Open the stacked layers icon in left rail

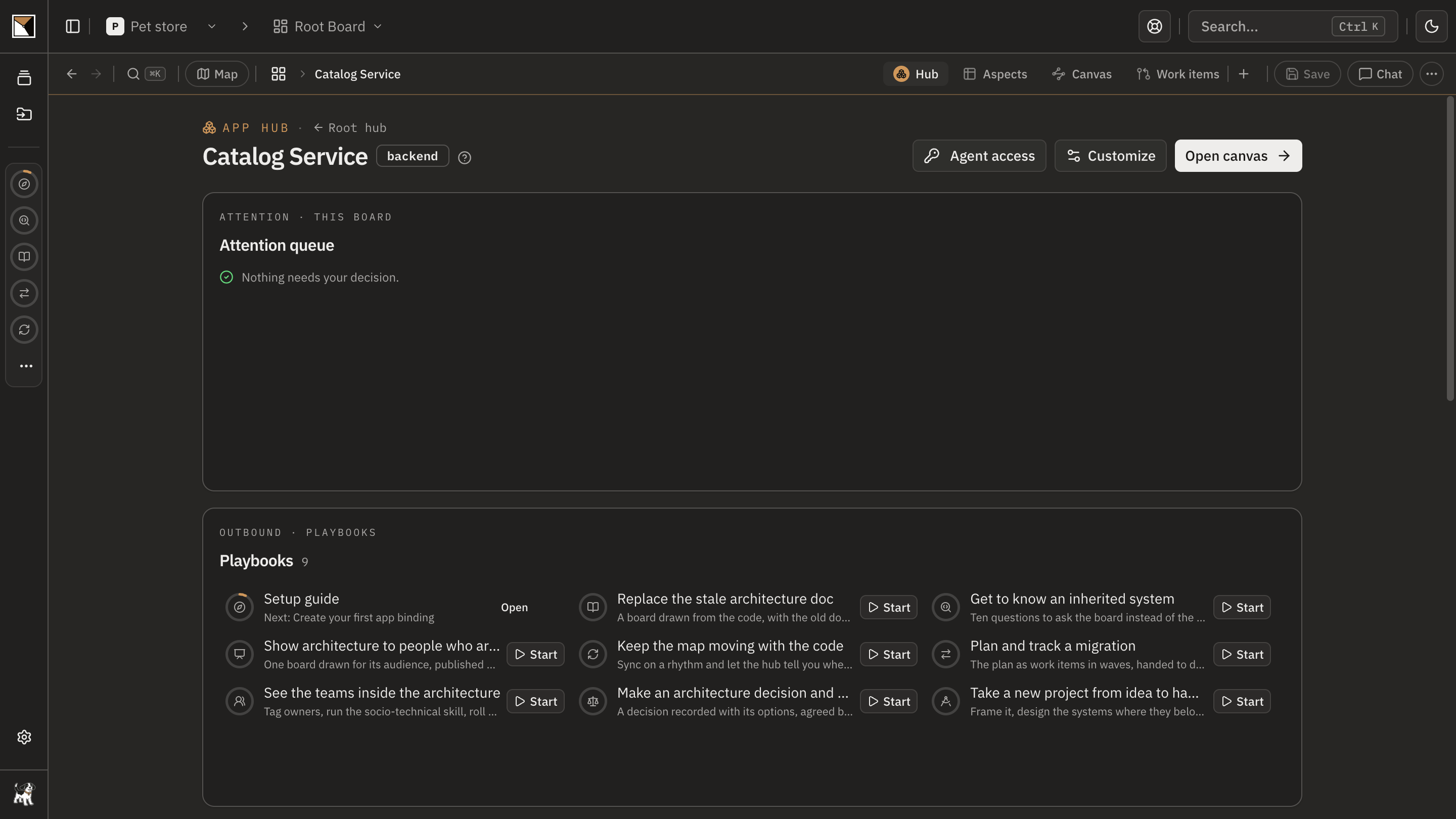[x=24, y=77]
